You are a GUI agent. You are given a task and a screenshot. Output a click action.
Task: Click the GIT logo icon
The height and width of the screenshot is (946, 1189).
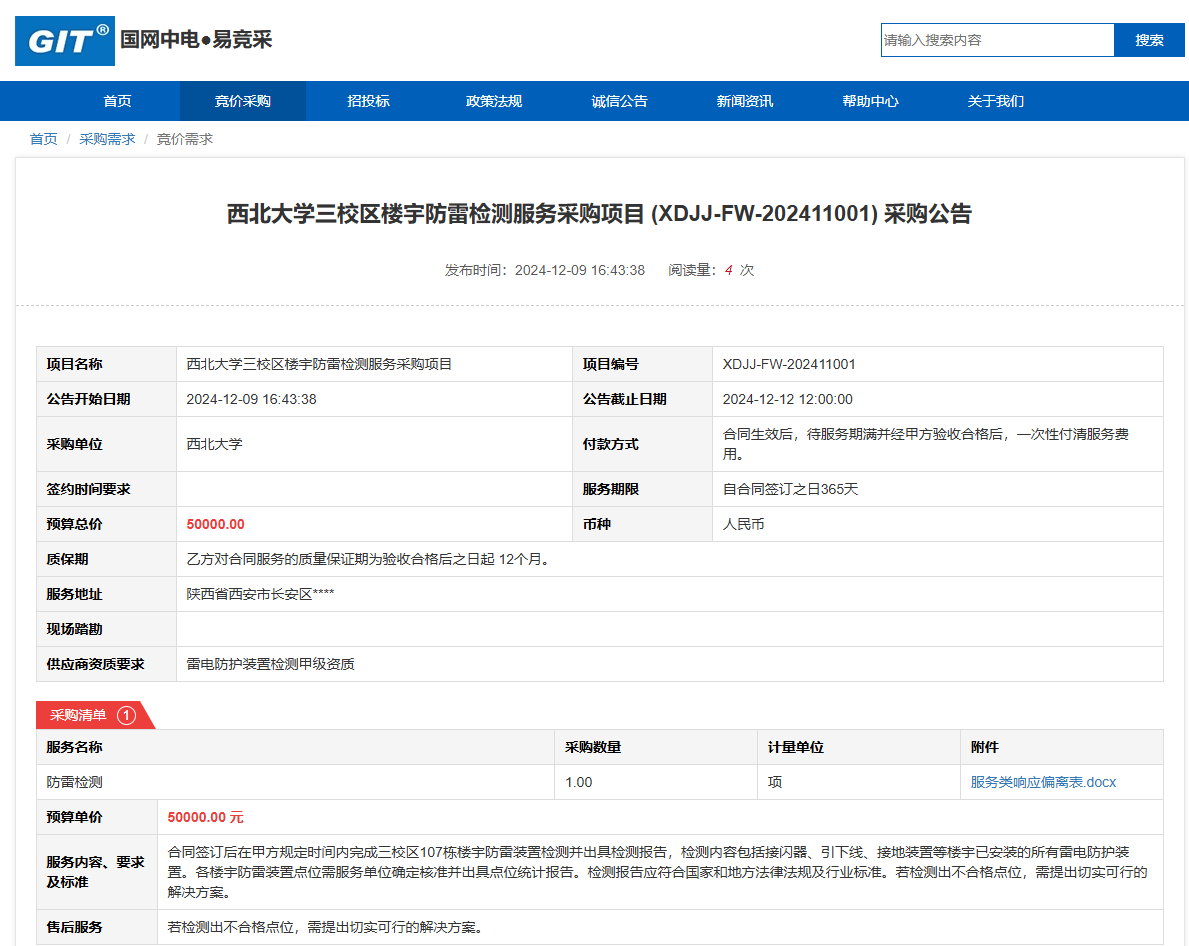coord(65,41)
